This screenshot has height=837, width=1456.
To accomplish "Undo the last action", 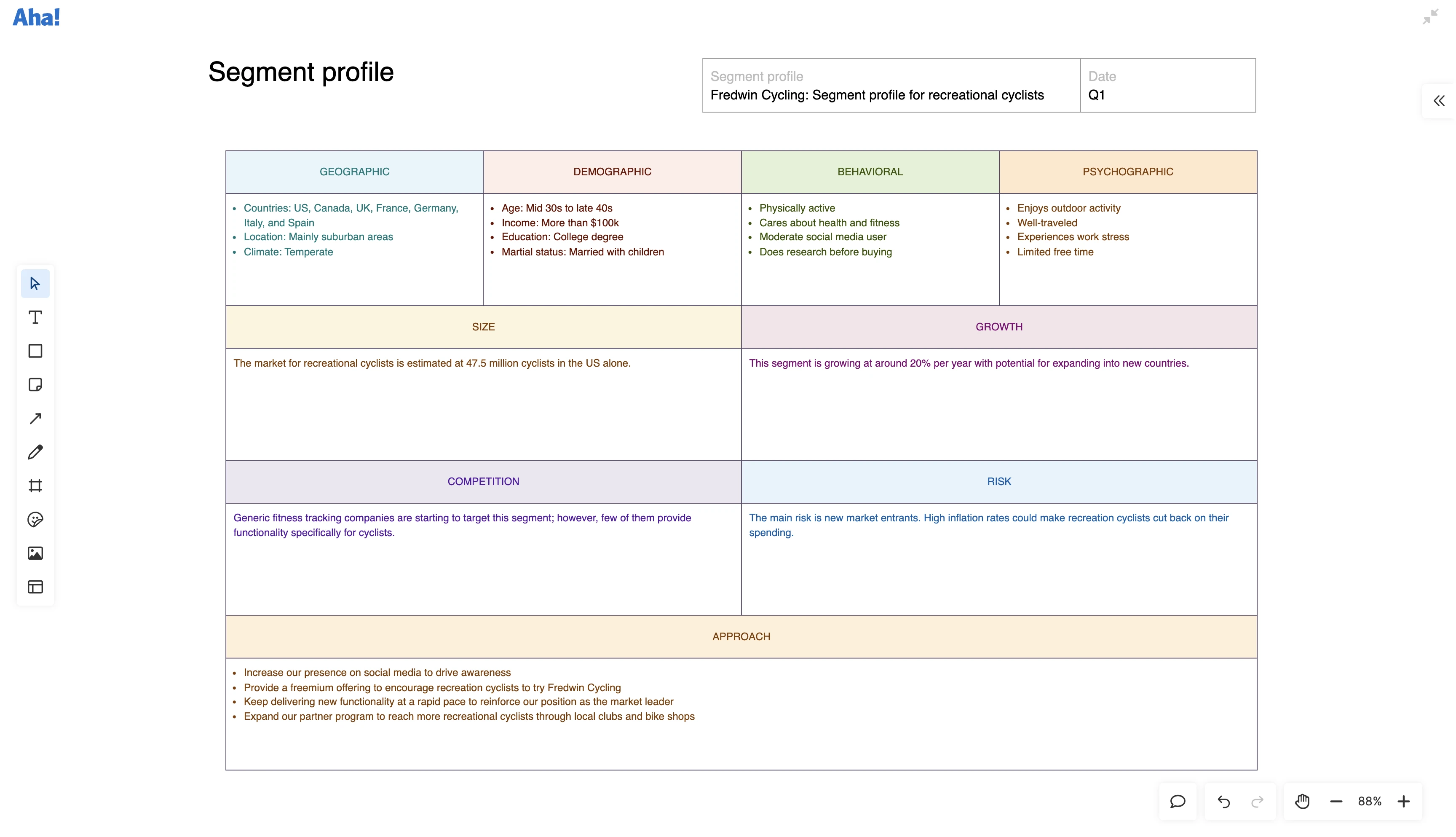I will point(1223,801).
